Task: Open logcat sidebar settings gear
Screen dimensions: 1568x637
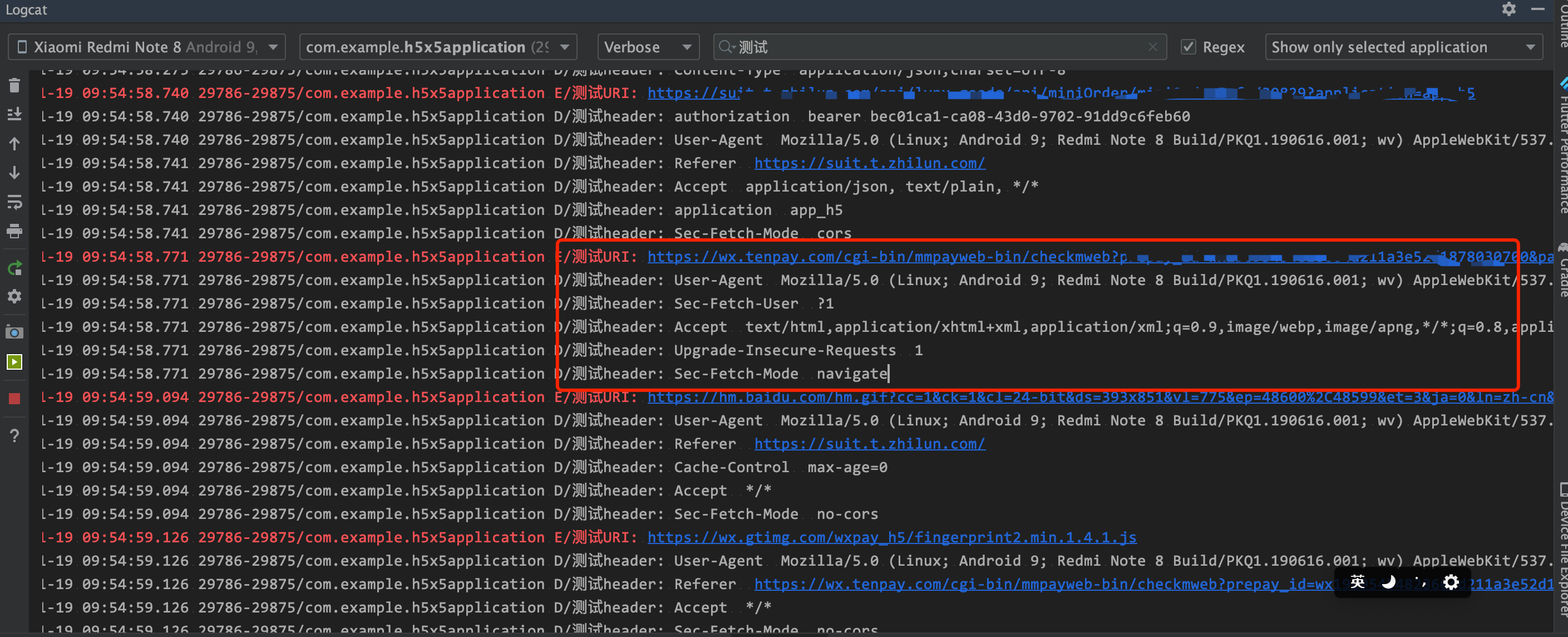Action: pos(14,297)
